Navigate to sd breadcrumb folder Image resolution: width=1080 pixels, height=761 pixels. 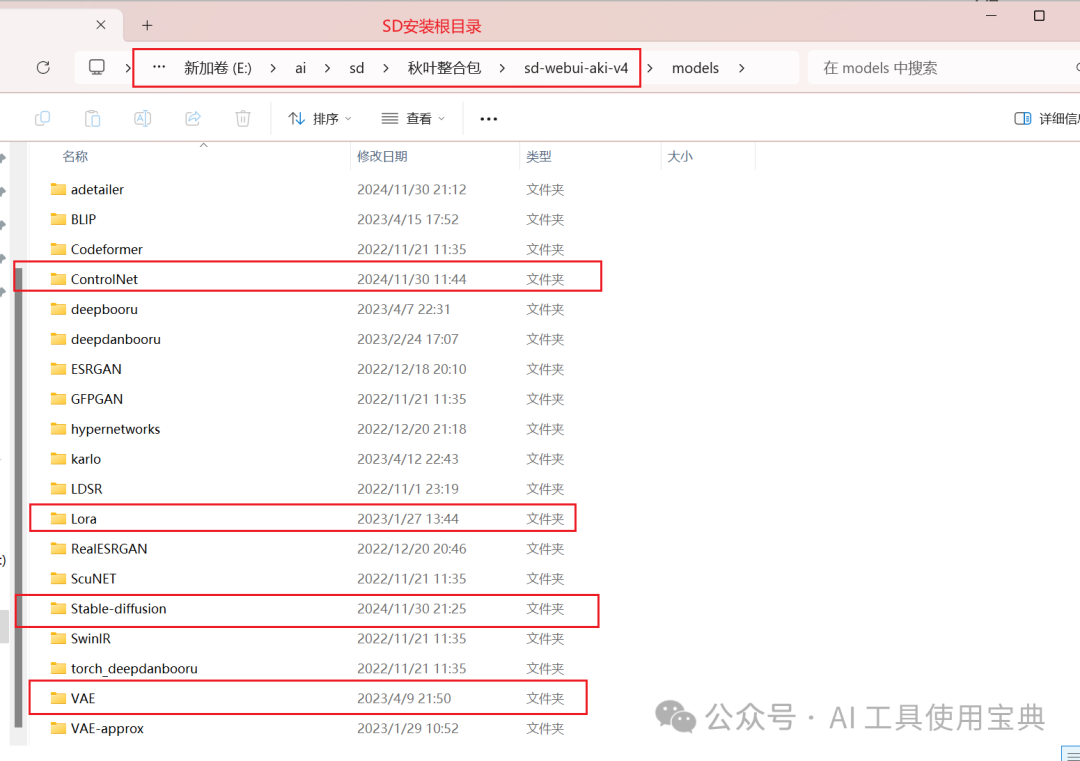click(356, 68)
